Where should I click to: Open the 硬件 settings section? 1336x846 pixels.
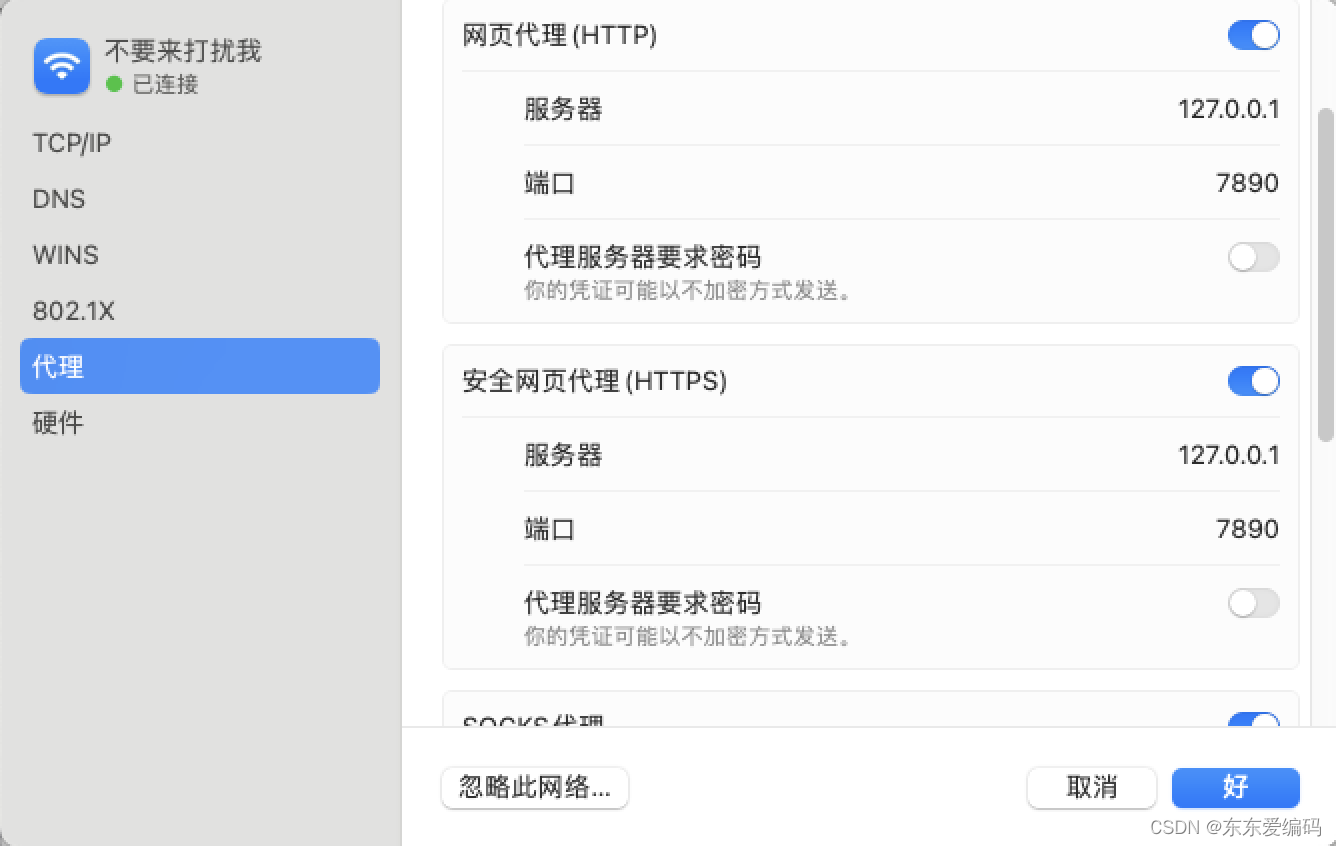57,423
